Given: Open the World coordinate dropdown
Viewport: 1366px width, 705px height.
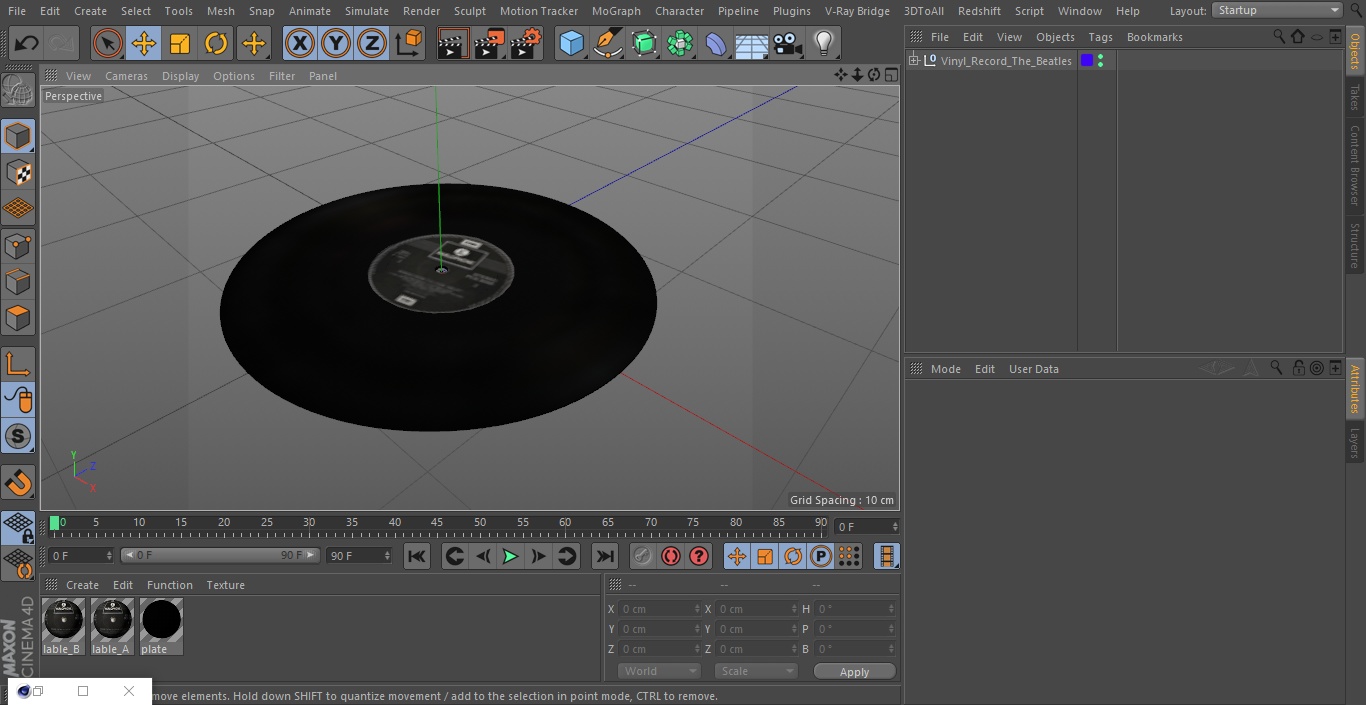Looking at the screenshot, I should pos(659,671).
